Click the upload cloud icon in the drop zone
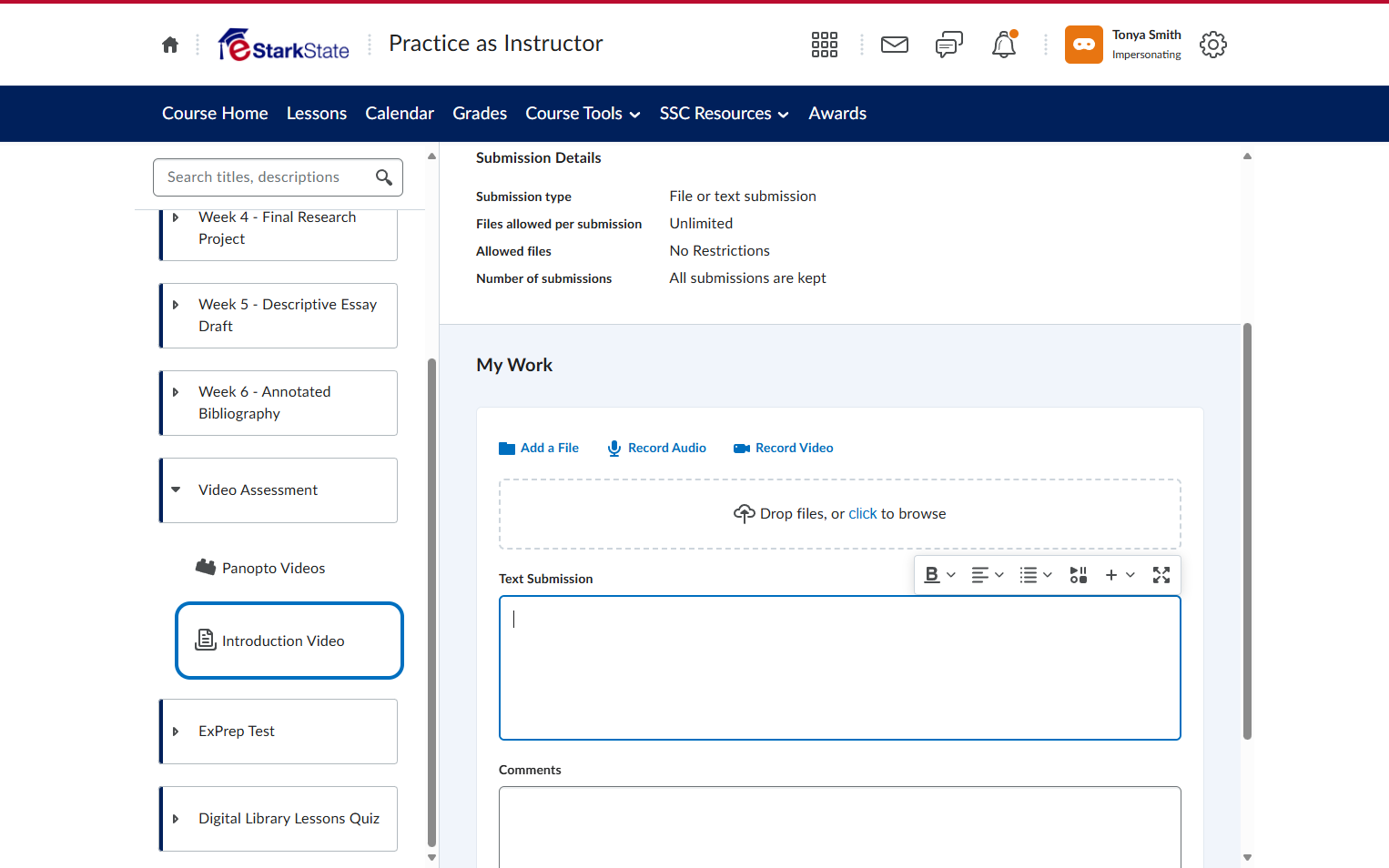The width and height of the screenshot is (1389, 868). (745, 514)
